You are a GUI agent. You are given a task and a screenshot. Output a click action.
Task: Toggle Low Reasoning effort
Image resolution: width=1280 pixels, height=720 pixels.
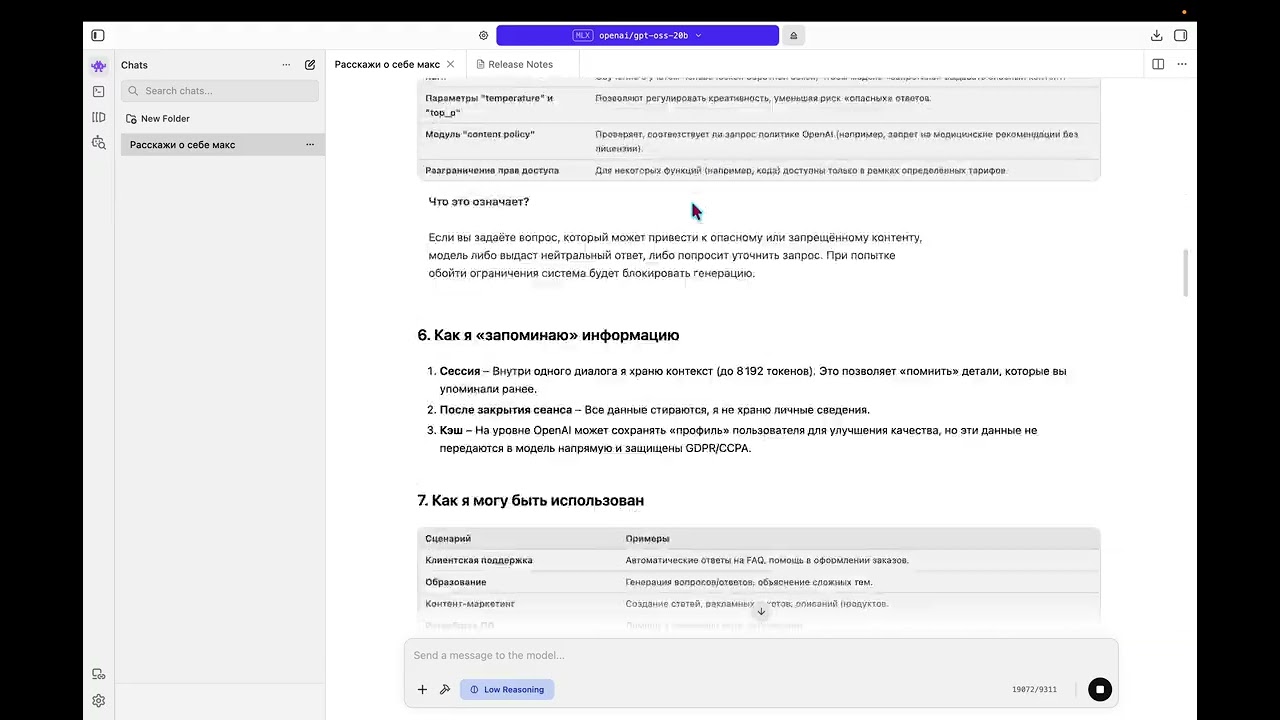507,689
